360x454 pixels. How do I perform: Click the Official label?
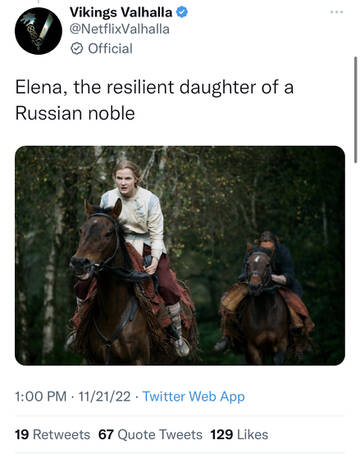pyautogui.click(x=110, y=49)
